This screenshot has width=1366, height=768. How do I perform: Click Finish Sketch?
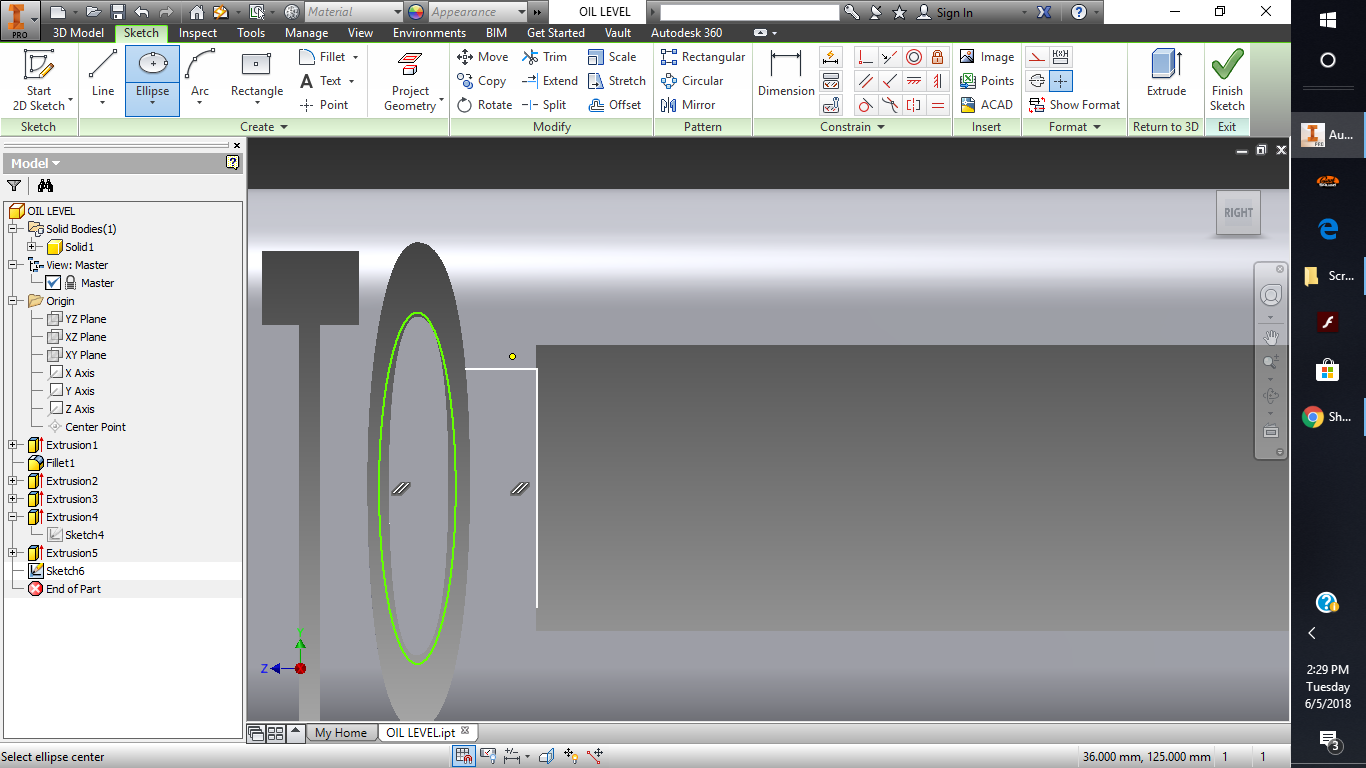click(x=1227, y=80)
